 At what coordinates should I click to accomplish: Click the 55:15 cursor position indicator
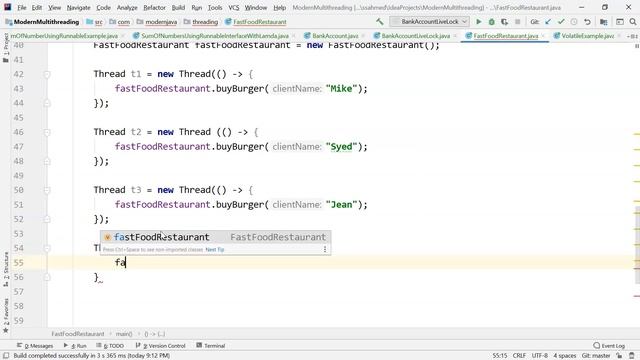[x=500, y=356]
